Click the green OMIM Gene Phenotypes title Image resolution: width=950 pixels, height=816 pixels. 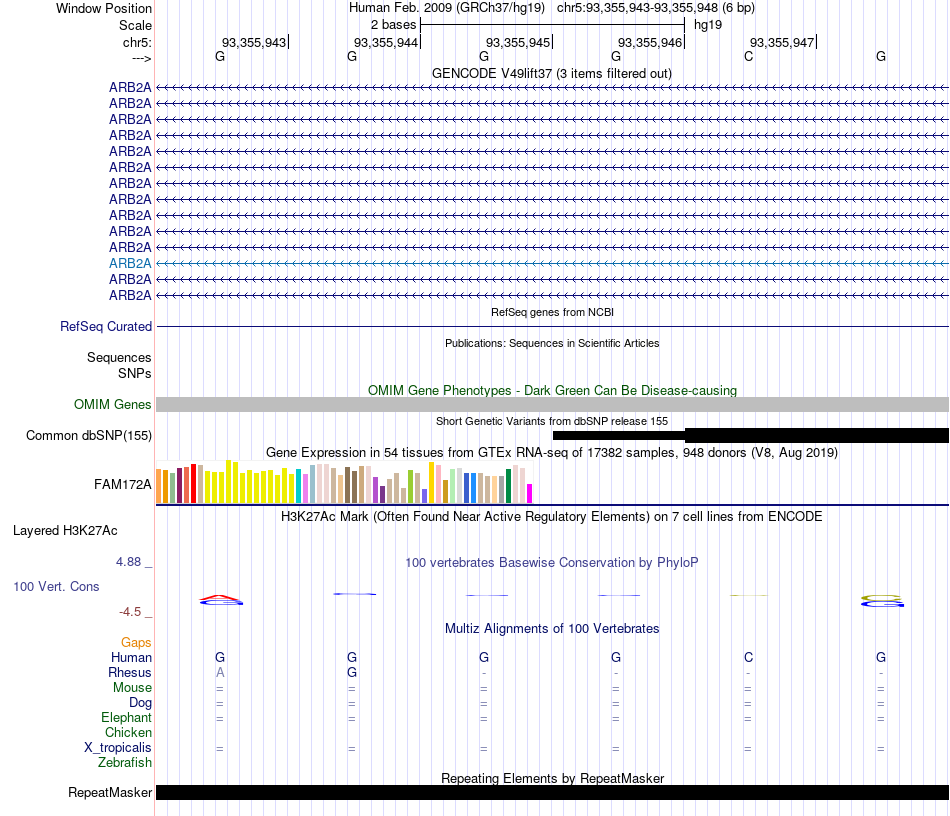coord(552,390)
